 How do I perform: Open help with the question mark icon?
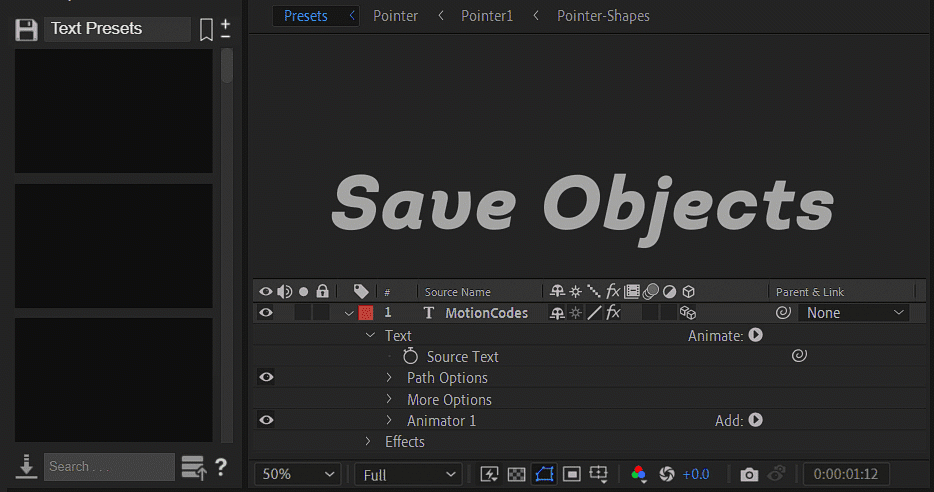[x=221, y=466]
